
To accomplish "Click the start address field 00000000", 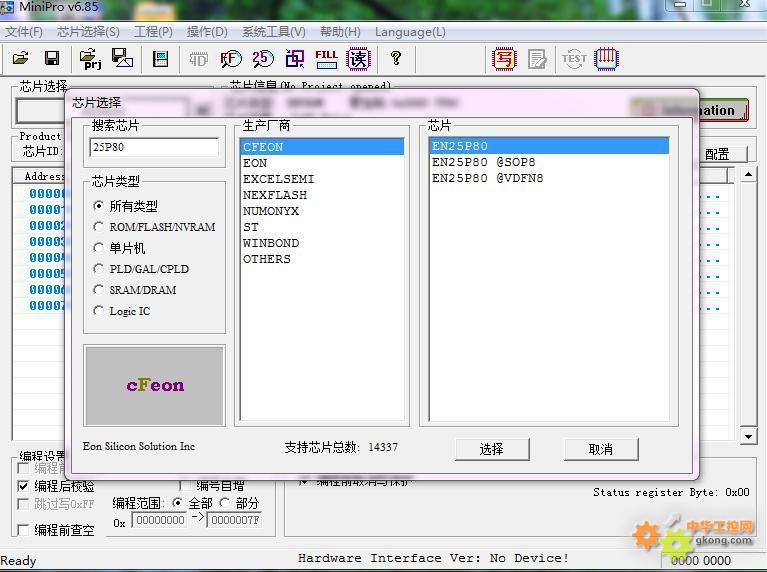I will 160,520.
